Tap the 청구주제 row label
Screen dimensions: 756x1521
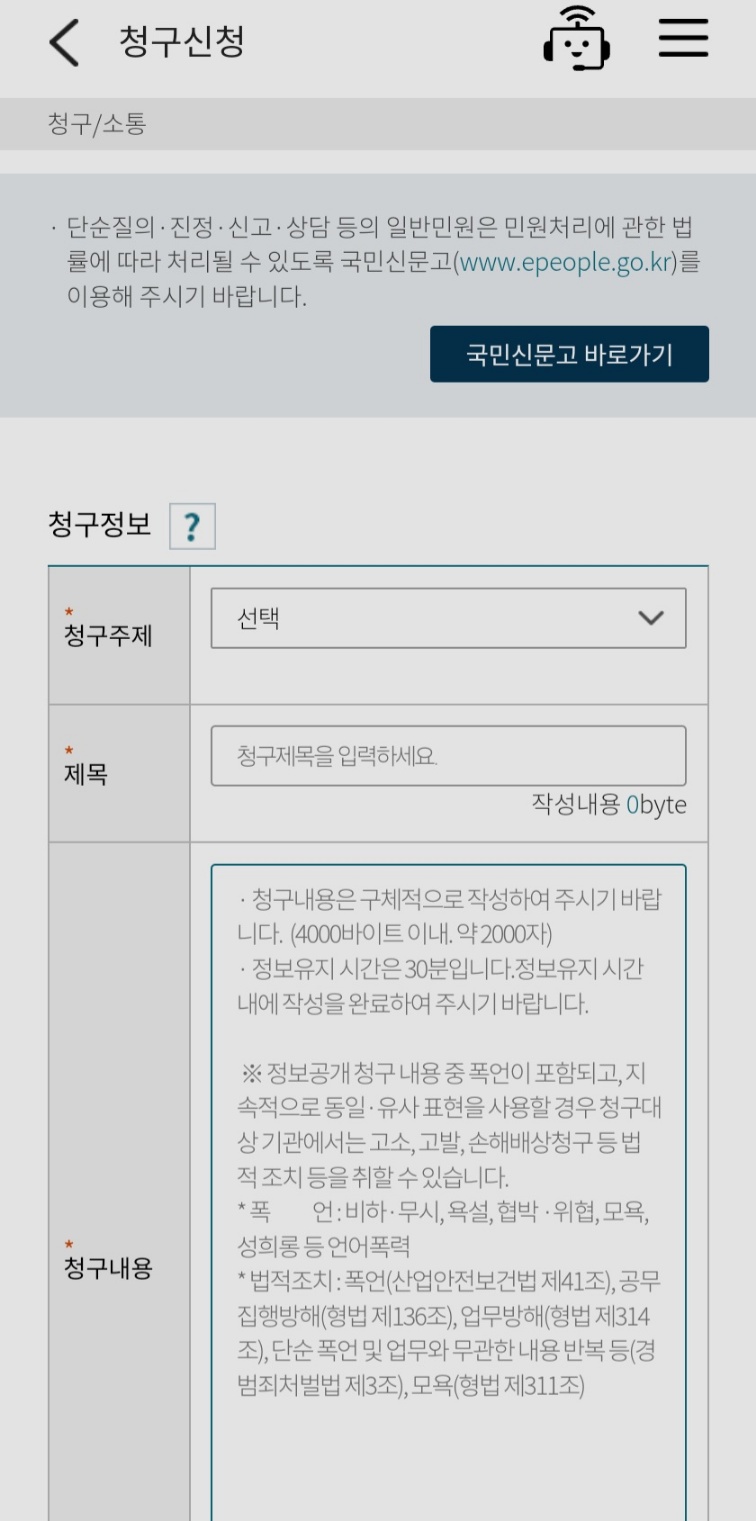(x=108, y=635)
